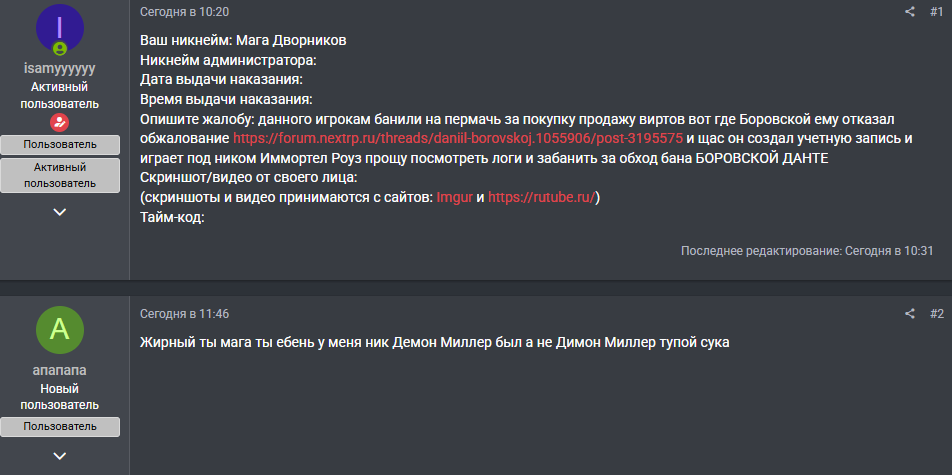Click share icon on post #2

909,314
